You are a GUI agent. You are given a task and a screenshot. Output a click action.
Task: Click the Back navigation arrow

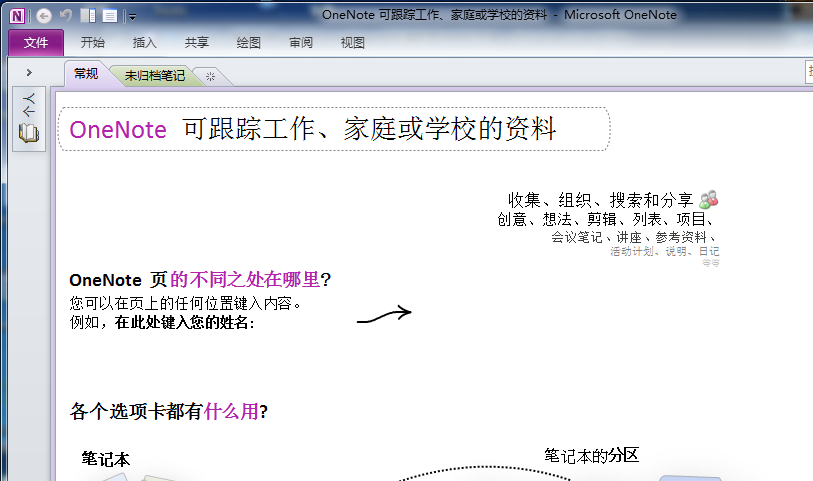point(44,15)
